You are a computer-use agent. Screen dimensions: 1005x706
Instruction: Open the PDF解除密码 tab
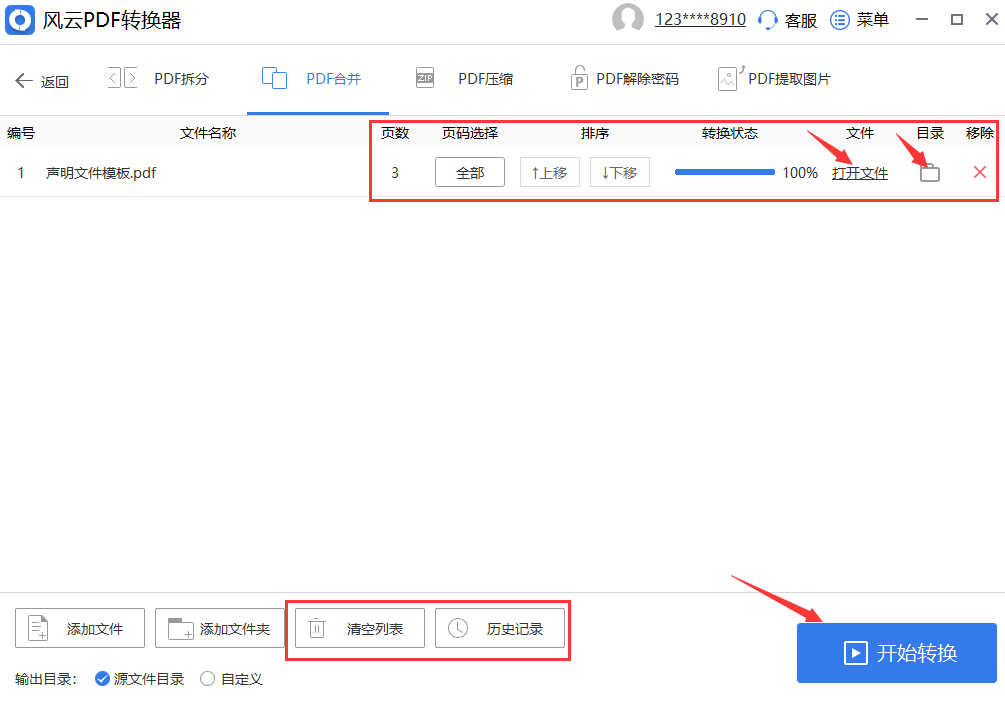[x=624, y=79]
